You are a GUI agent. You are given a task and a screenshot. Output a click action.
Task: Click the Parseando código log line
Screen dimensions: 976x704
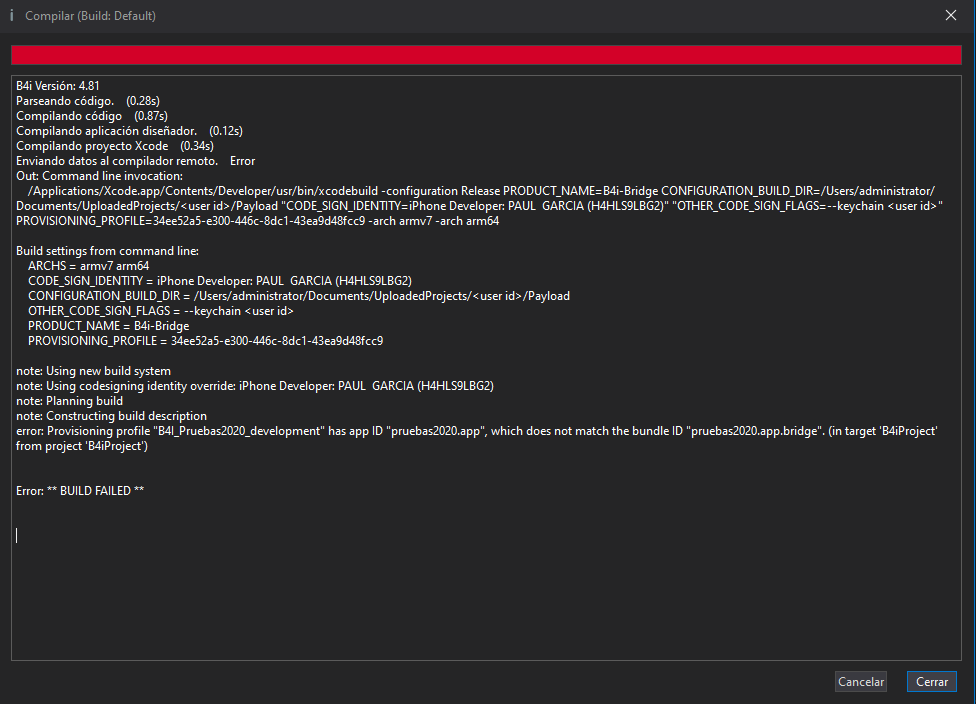click(88, 101)
